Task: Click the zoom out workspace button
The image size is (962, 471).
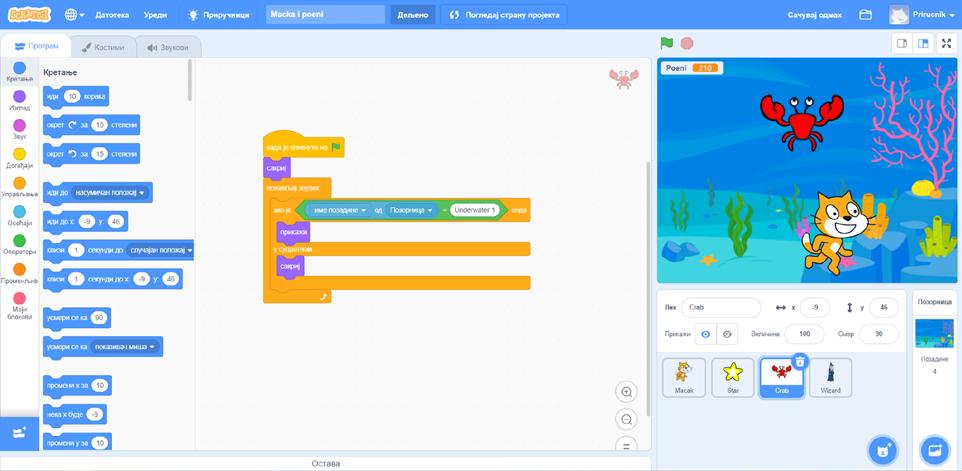Action: coord(626,419)
